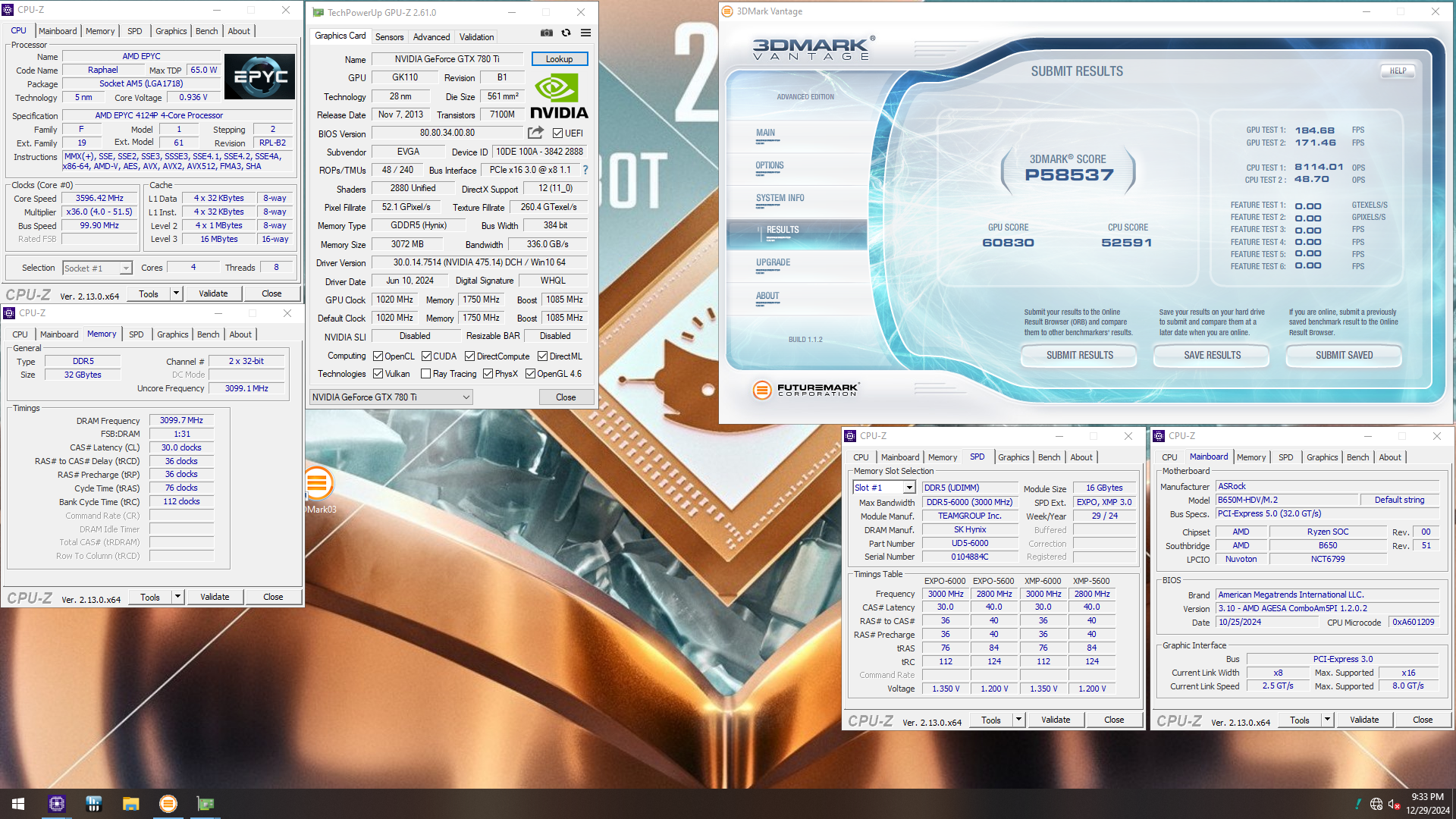The width and height of the screenshot is (1456, 819).
Task: Click 3DMark Vantage title bar icon
Action: pos(727,11)
